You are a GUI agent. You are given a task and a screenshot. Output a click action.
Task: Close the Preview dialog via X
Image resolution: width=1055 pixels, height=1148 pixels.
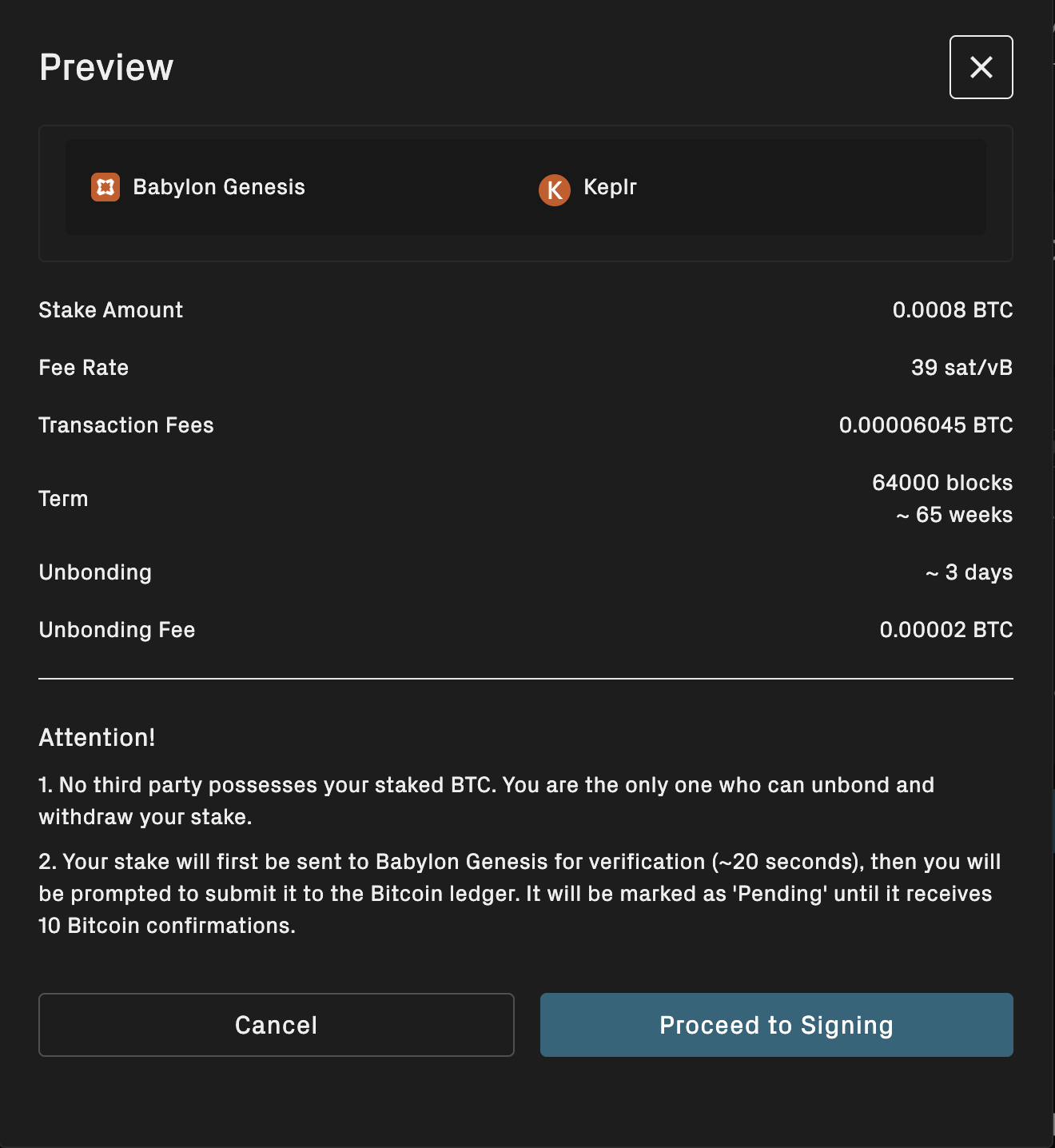coord(981,67)
